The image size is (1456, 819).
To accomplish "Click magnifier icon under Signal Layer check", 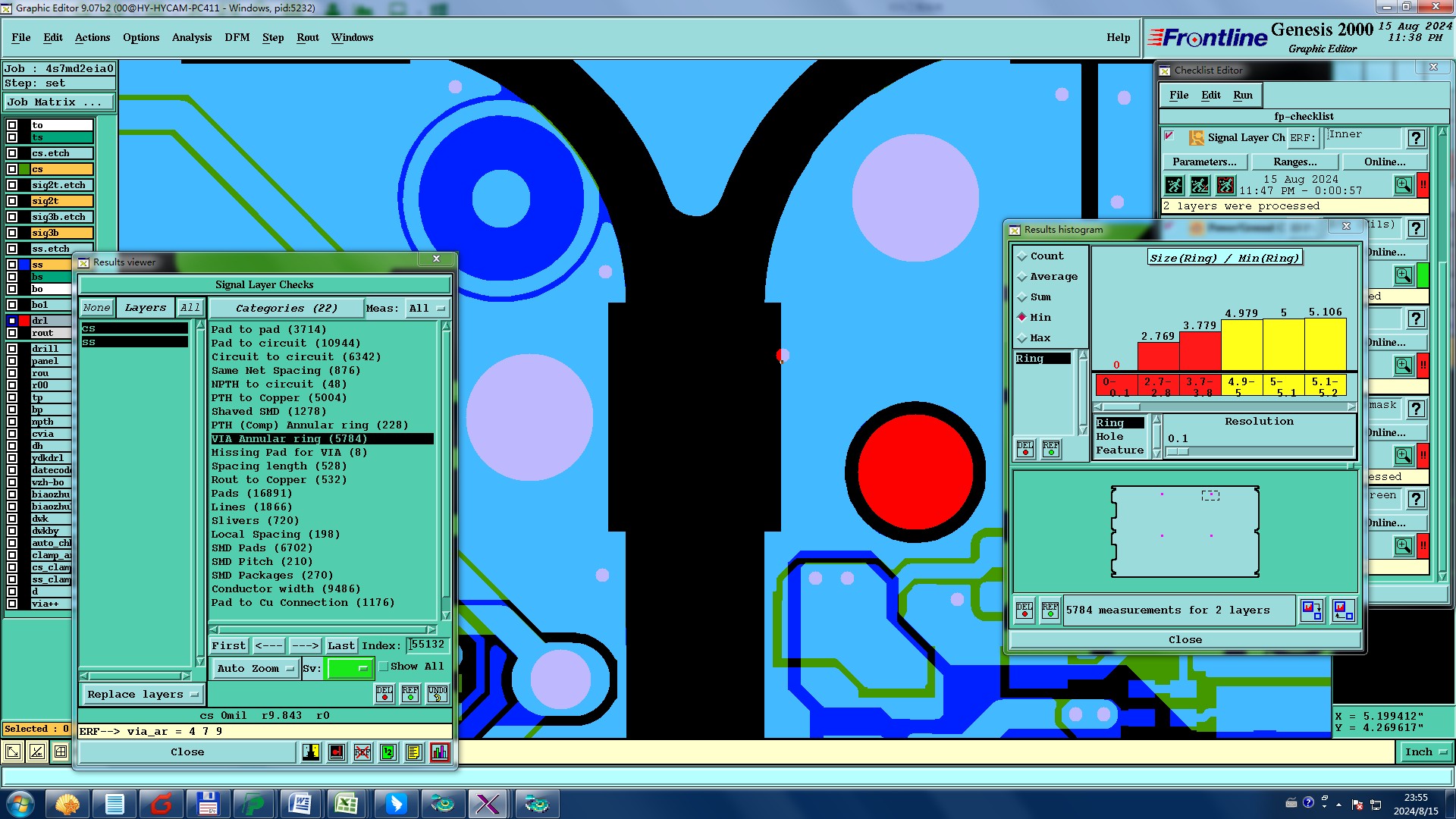I will (1403, 185).
